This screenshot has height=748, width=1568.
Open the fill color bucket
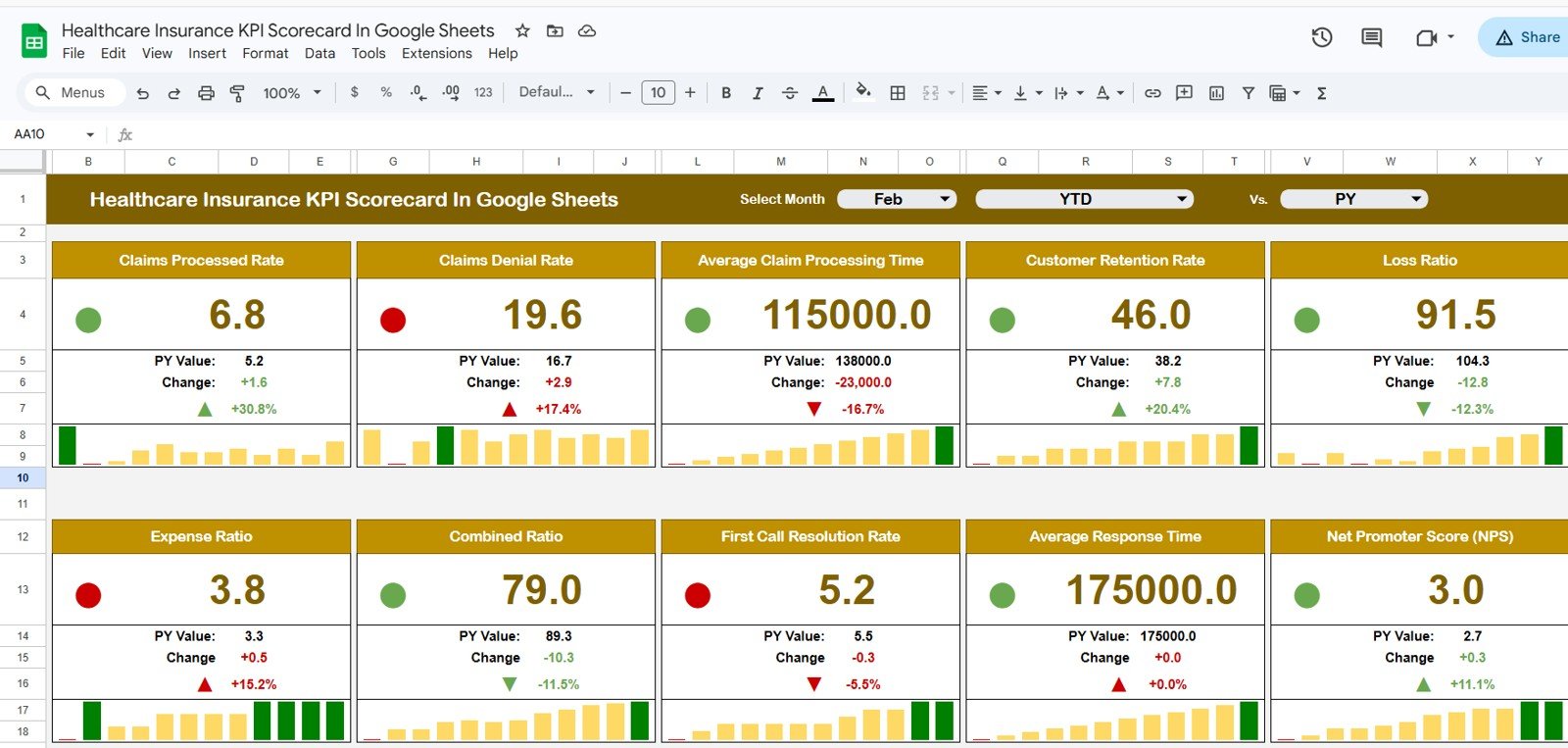click(x=863, y=92)
